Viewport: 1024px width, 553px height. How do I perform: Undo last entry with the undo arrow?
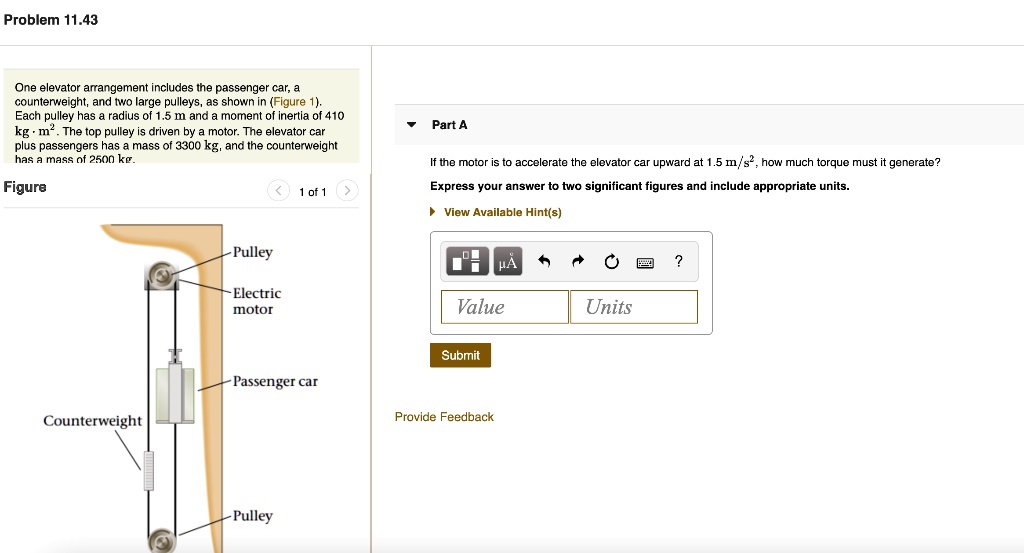pyautogui.click(x=544, y=261)
